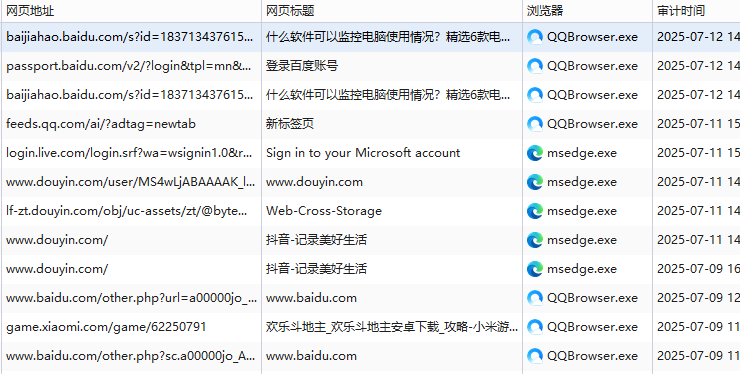Click QQBrowser.exe text in 新标签页 row

(592, 124)
